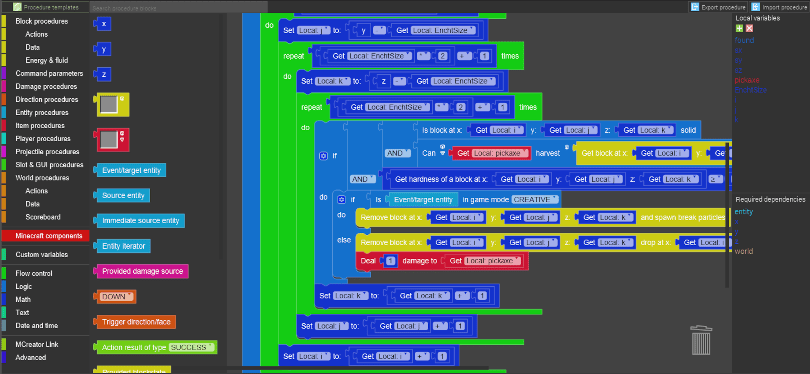Add a new local variable with green plus
The image size is (810, 374).
coord(739,29)
